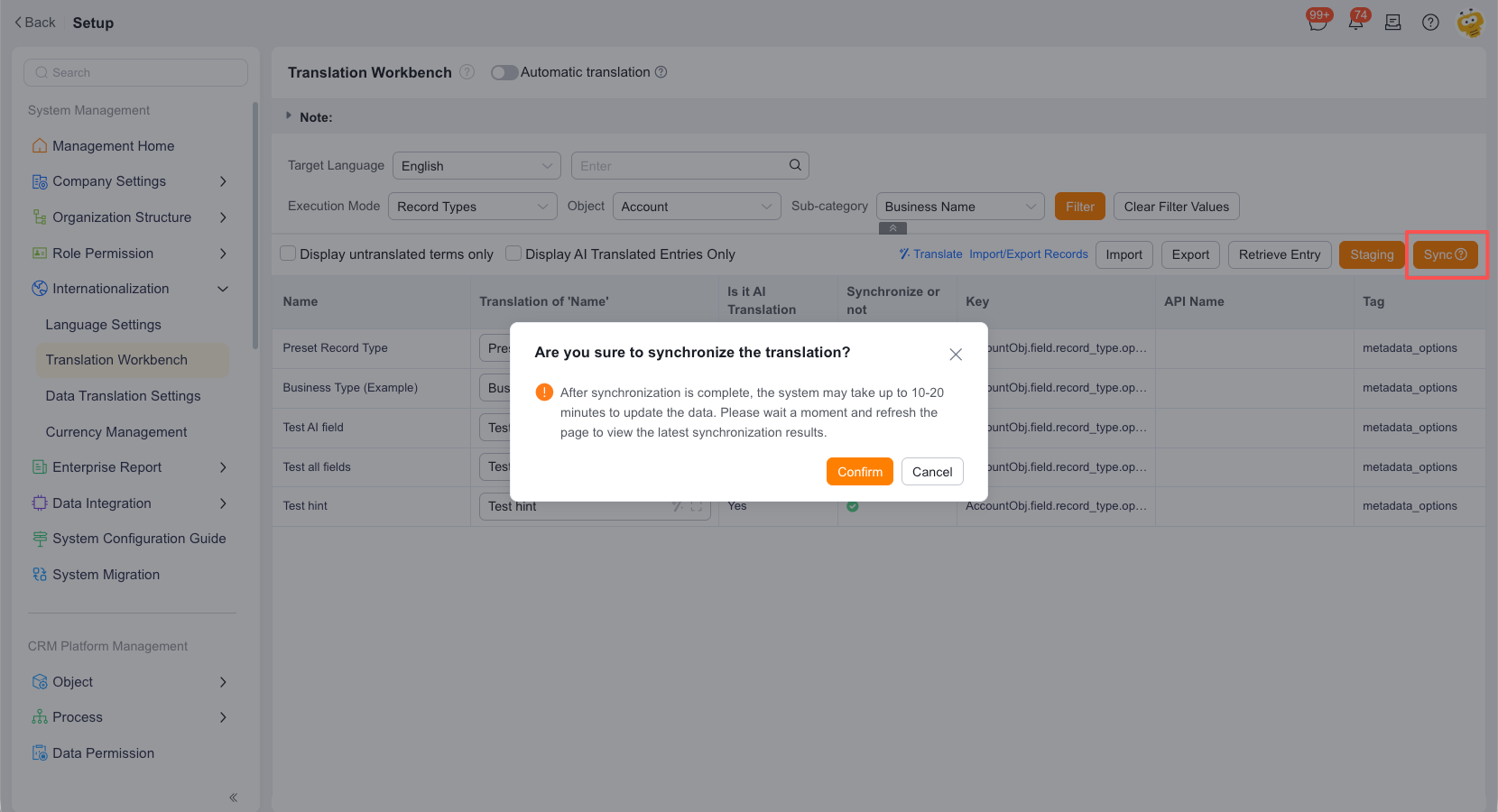Select Translation Workbench menu item
The image size is (1498, 812).
(132, 360)
